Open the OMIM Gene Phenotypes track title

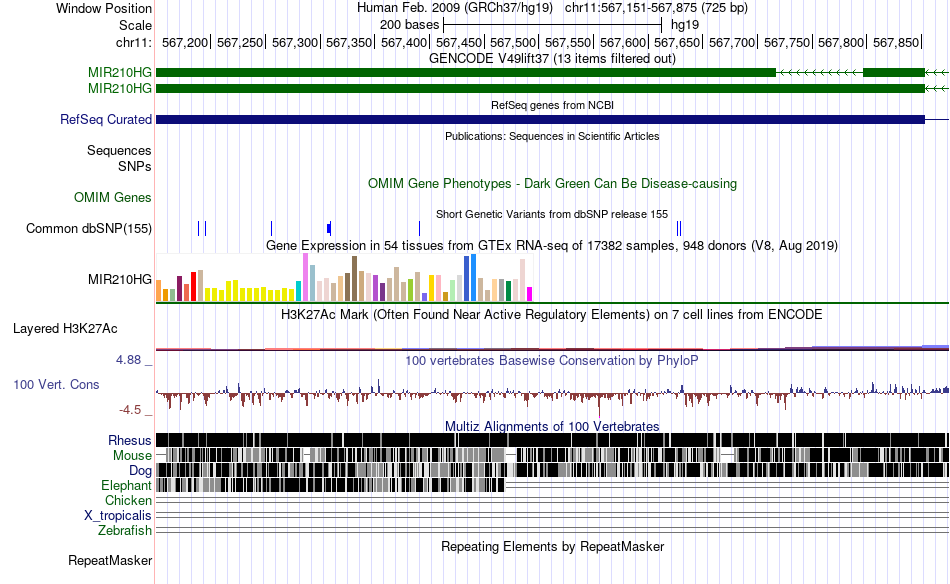(552, 184)
